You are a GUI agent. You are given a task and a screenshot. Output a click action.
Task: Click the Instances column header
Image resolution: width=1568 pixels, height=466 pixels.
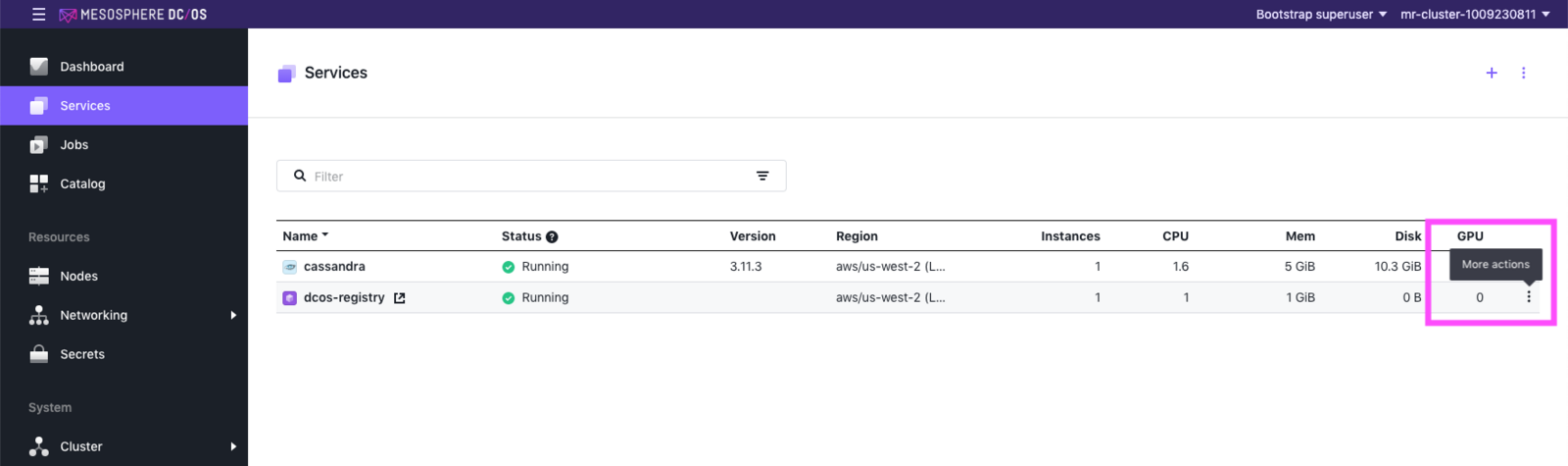tap(1070, 236)
